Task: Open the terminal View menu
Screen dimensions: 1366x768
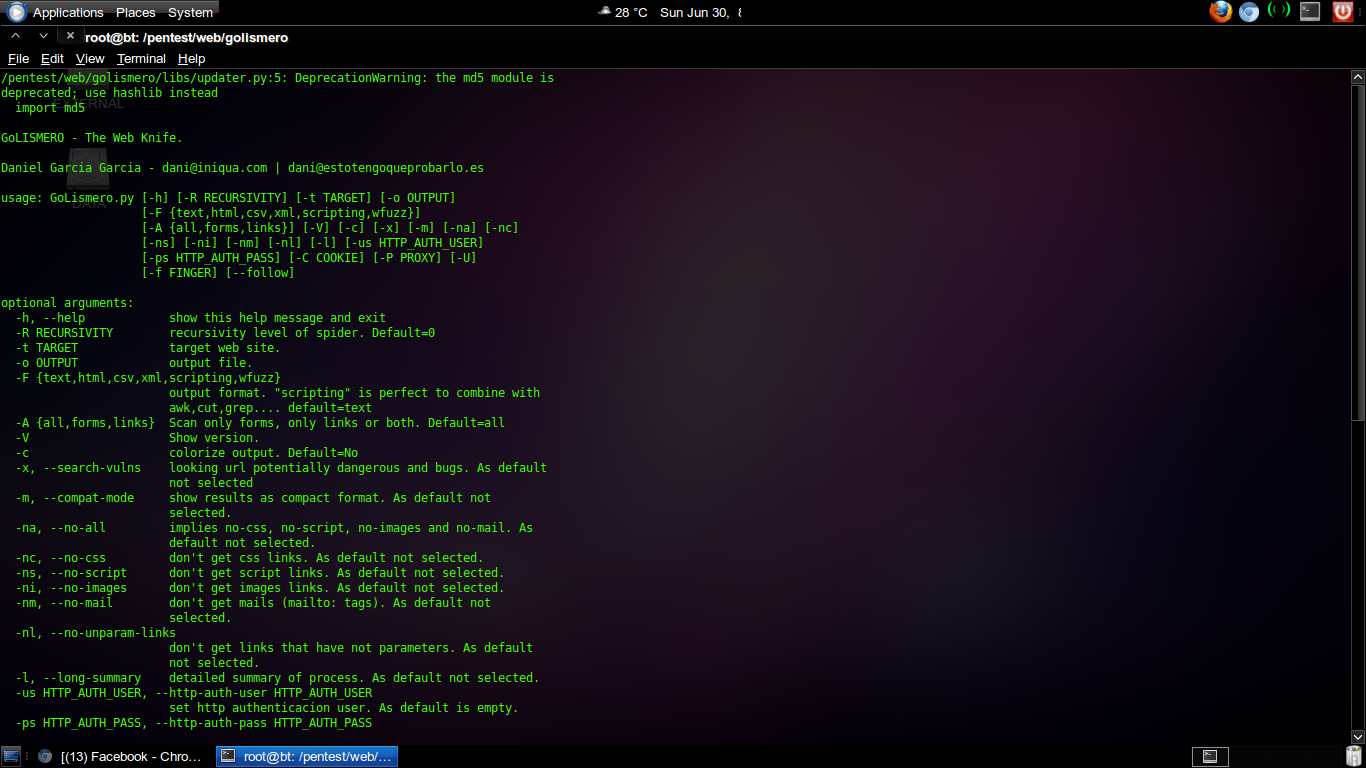Action: click(90, 59)
